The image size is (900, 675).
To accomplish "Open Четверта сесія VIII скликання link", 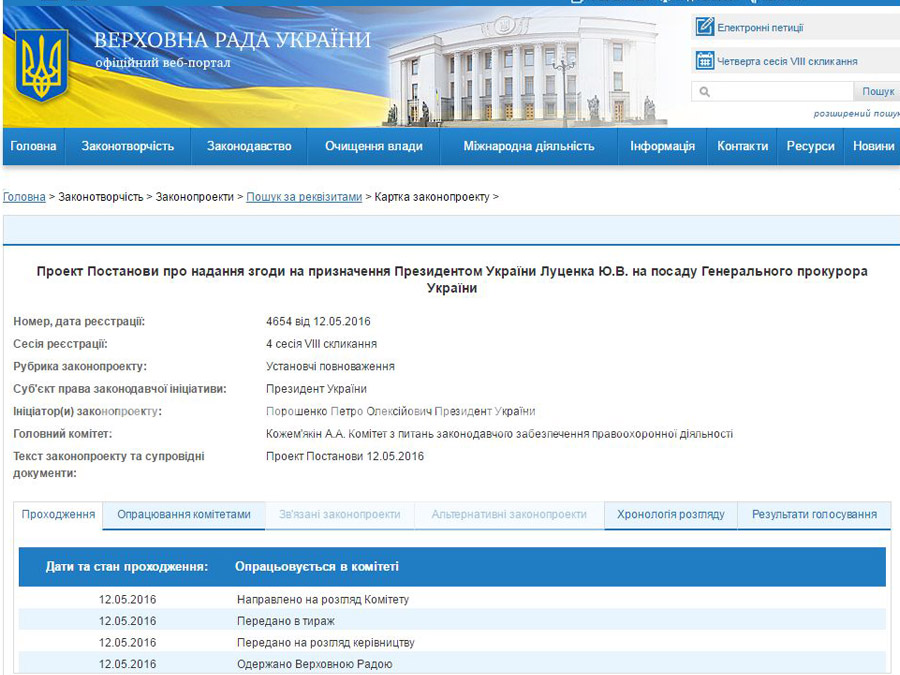I will tap(787, 61).
